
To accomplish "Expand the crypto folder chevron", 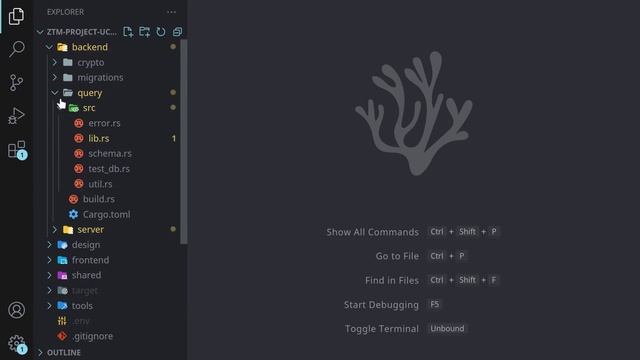I will pos(55,62).
